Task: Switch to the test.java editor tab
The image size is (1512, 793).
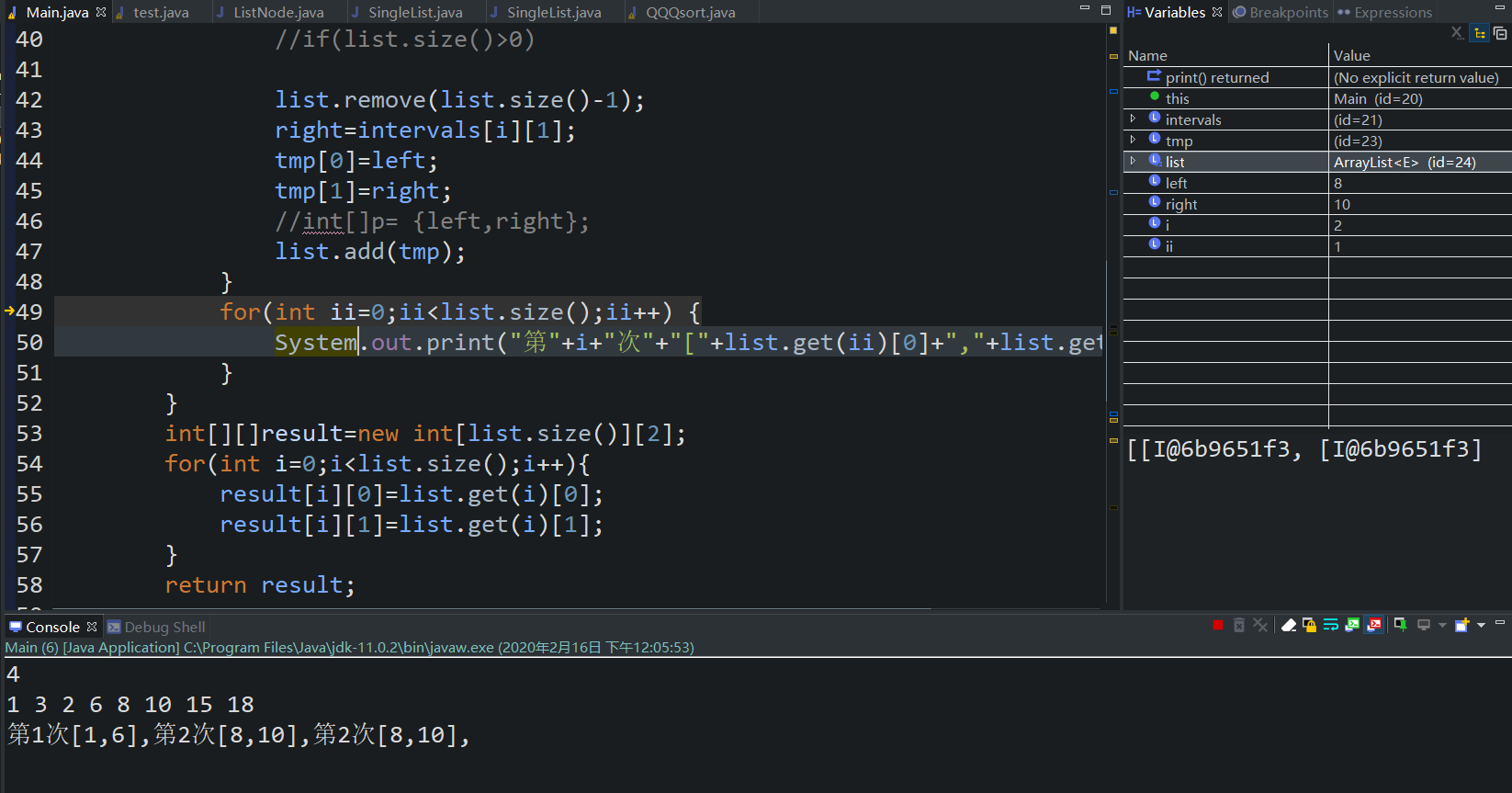Action: 161,12
